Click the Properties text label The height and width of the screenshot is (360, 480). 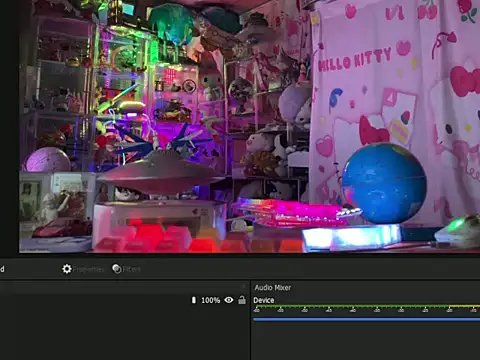click(x=88, y=269)
